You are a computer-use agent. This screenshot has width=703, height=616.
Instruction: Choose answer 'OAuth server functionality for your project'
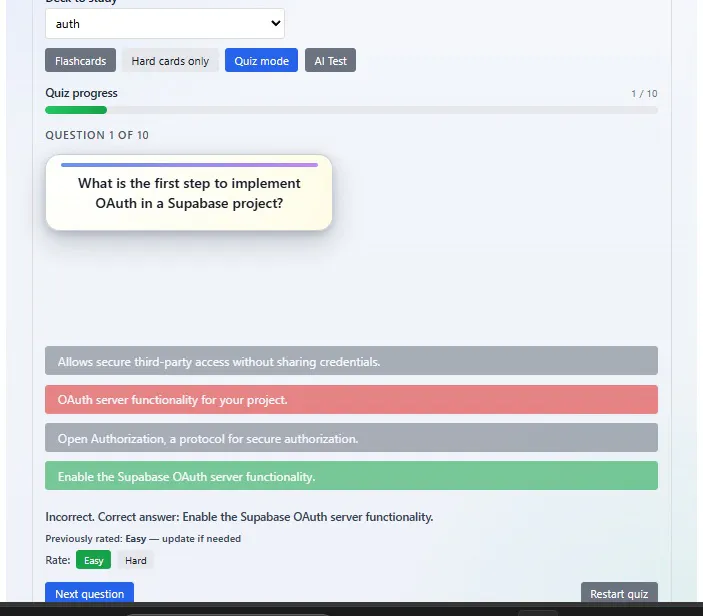coord(351,399)
